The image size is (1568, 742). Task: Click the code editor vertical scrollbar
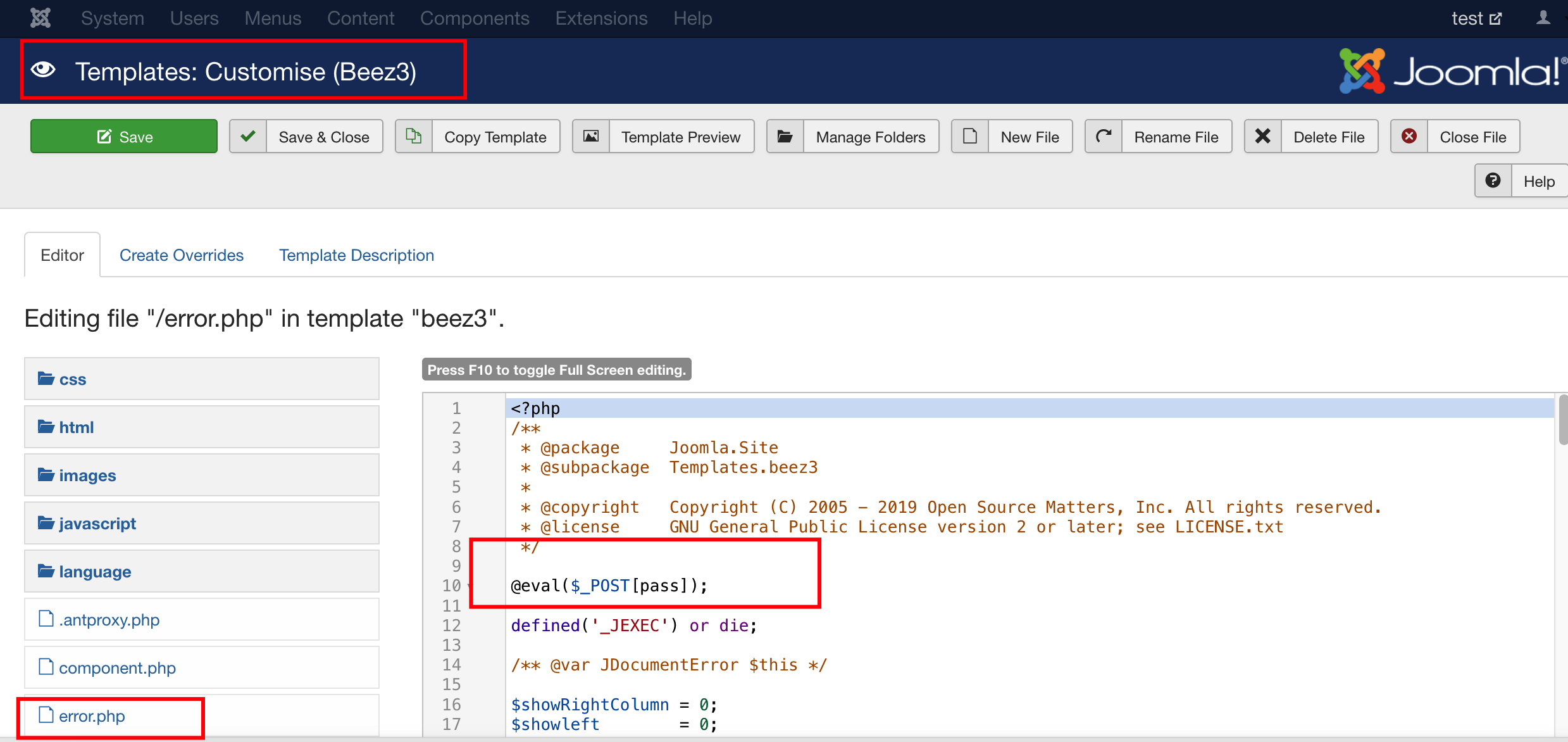pyautogui.click(x=1563, y=419)
